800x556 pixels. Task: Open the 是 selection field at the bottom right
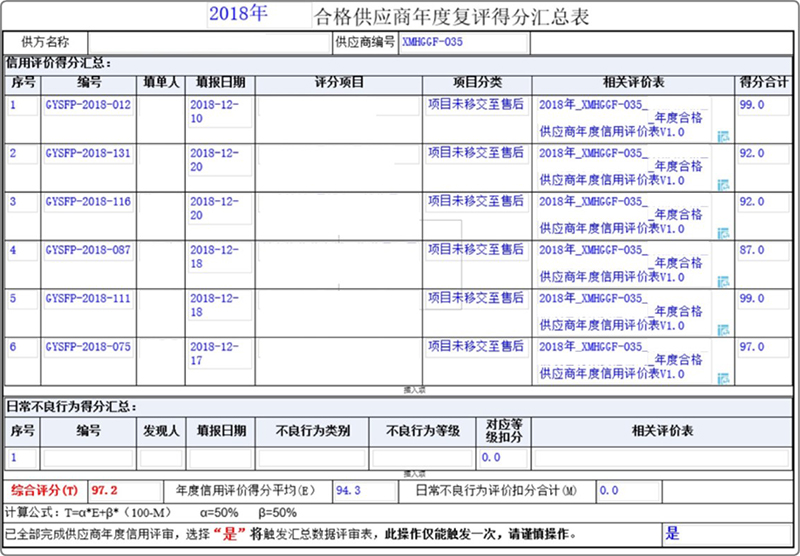pyautogui.click(x=727, y=534)
